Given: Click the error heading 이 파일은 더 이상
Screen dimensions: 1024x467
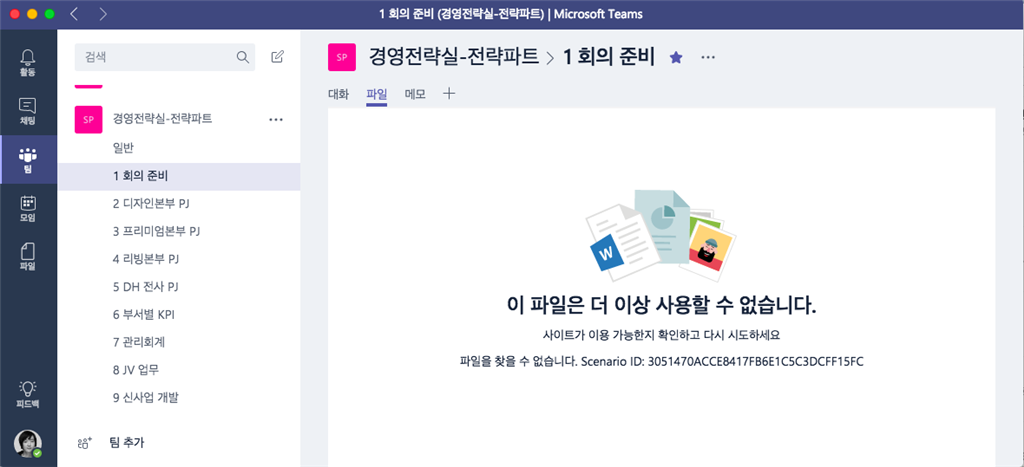Looking at the screenshot, I should click(x=662, y=305).
